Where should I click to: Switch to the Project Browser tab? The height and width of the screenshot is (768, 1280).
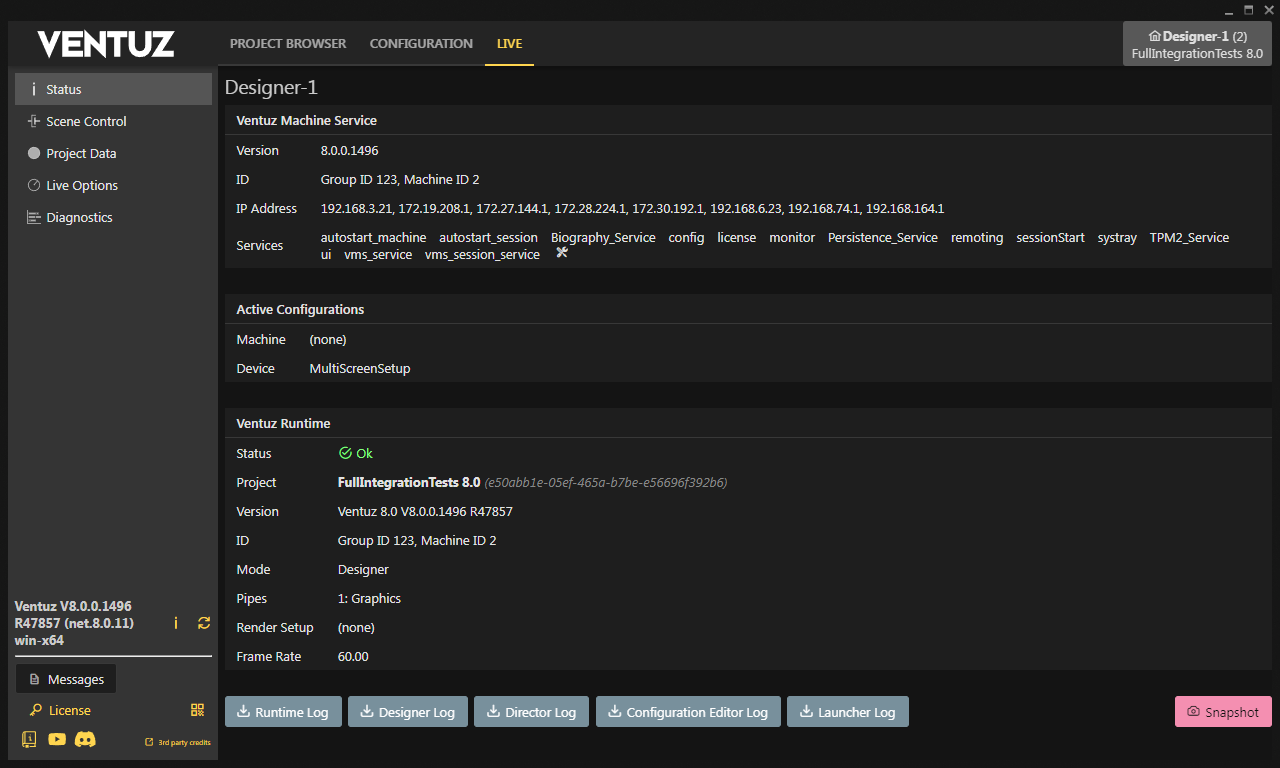coord(288,44)
